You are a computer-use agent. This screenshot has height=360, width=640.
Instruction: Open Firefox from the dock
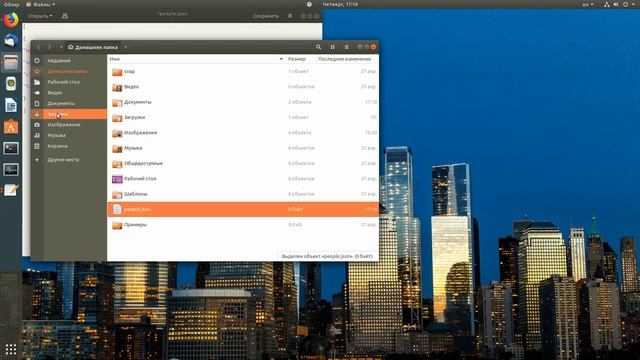(11, 20)
